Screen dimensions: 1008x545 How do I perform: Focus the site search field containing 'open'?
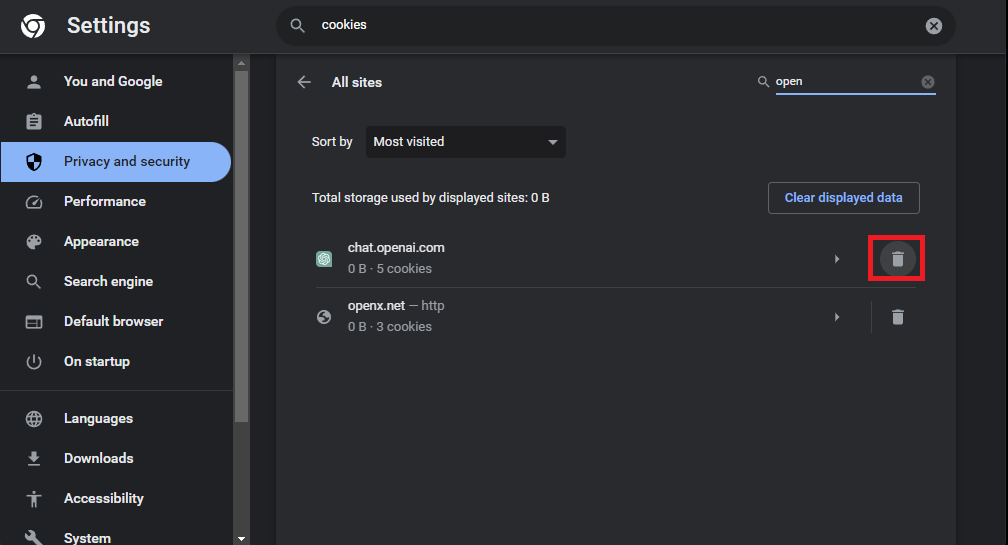846,82
